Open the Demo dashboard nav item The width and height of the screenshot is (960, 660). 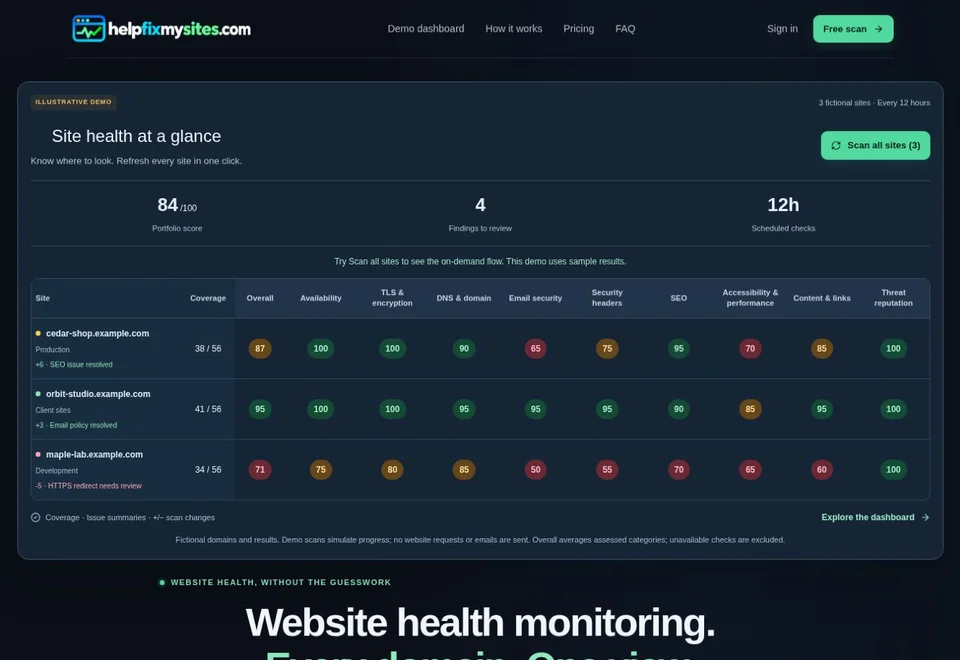coord(426,29)
